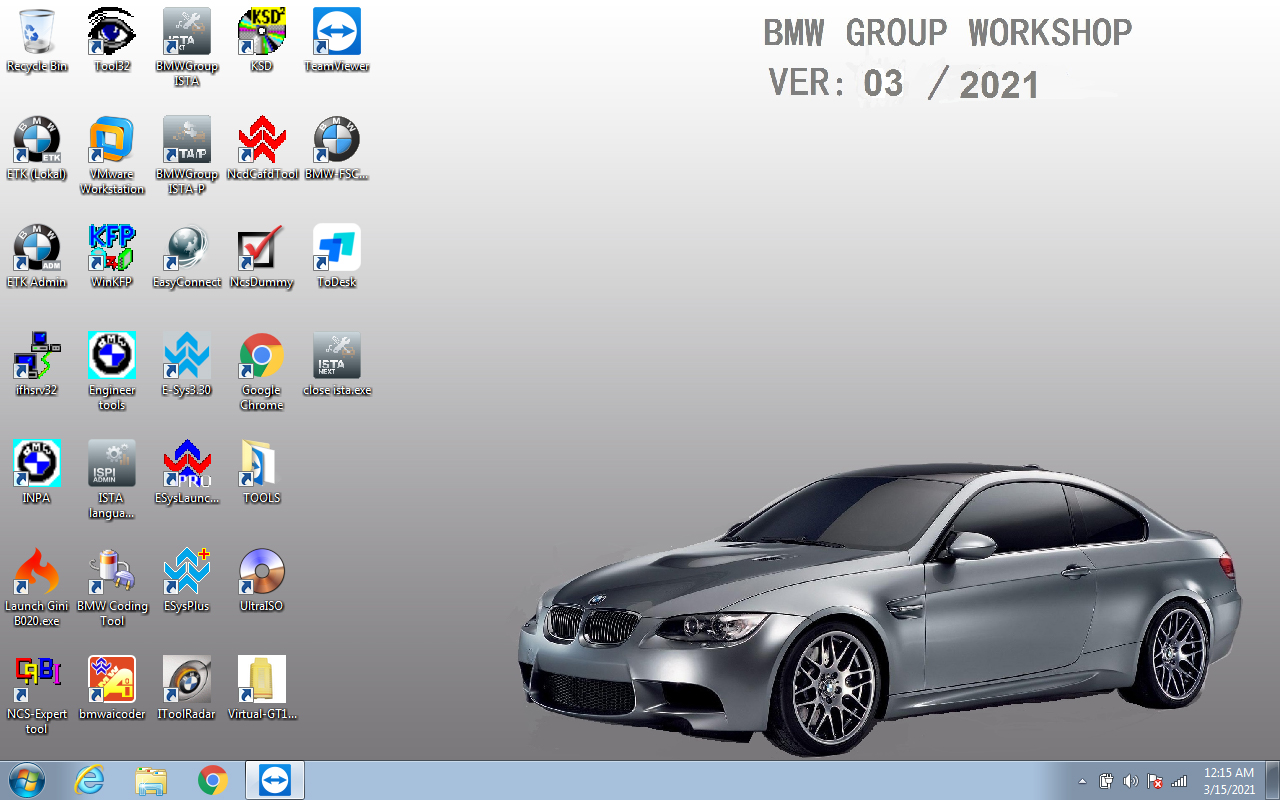Open the taskbar clock showing 12:15 AM
The width and height of the screenshot is (1280, 800).
pos(1229,781)
